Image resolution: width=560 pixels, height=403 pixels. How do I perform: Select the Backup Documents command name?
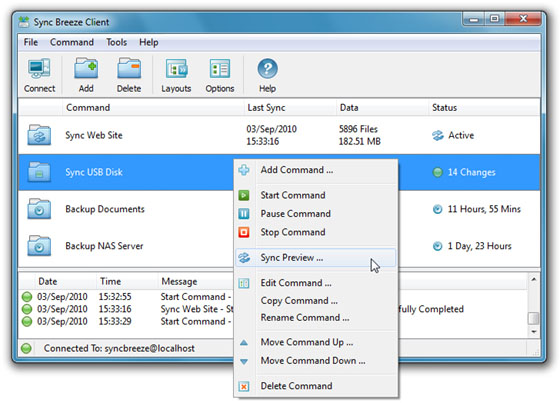click(105, 209)
